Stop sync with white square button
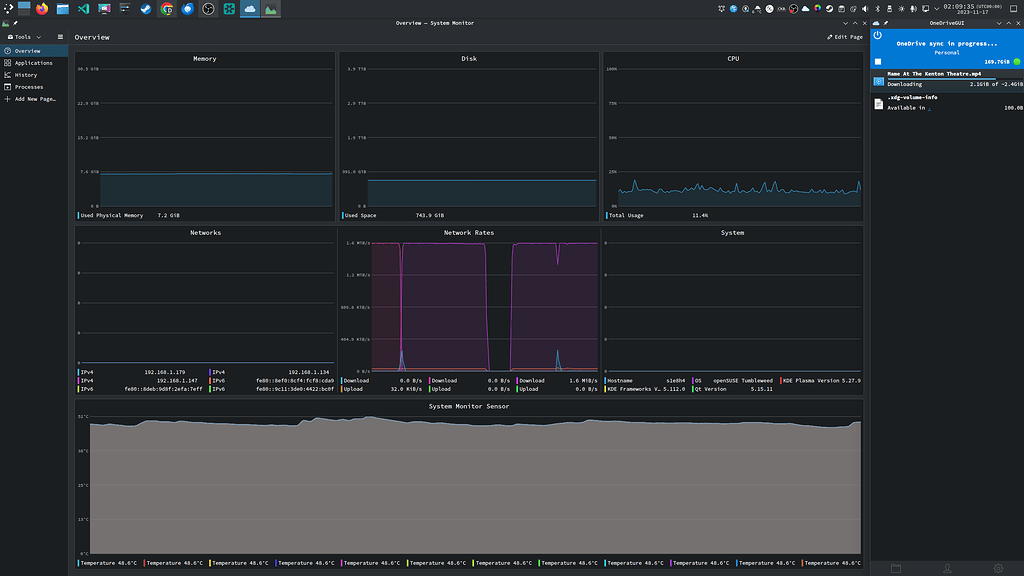 tap(878, 61)
